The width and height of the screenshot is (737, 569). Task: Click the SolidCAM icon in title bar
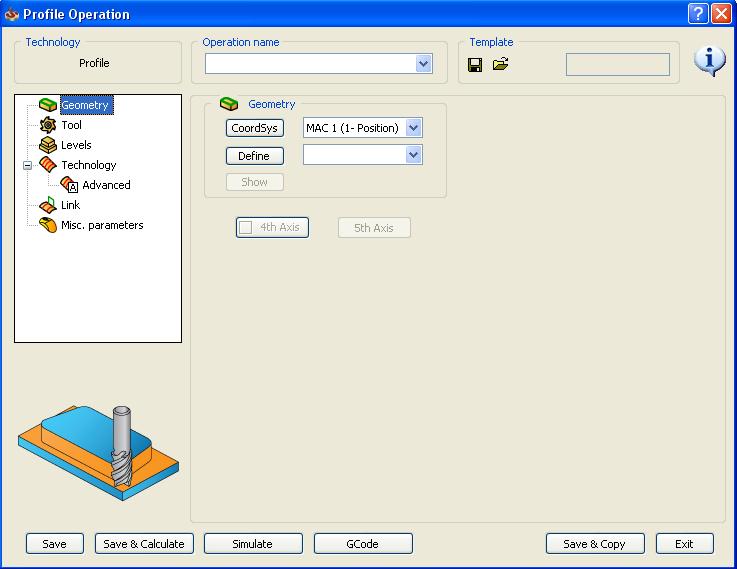click(11, 15)
